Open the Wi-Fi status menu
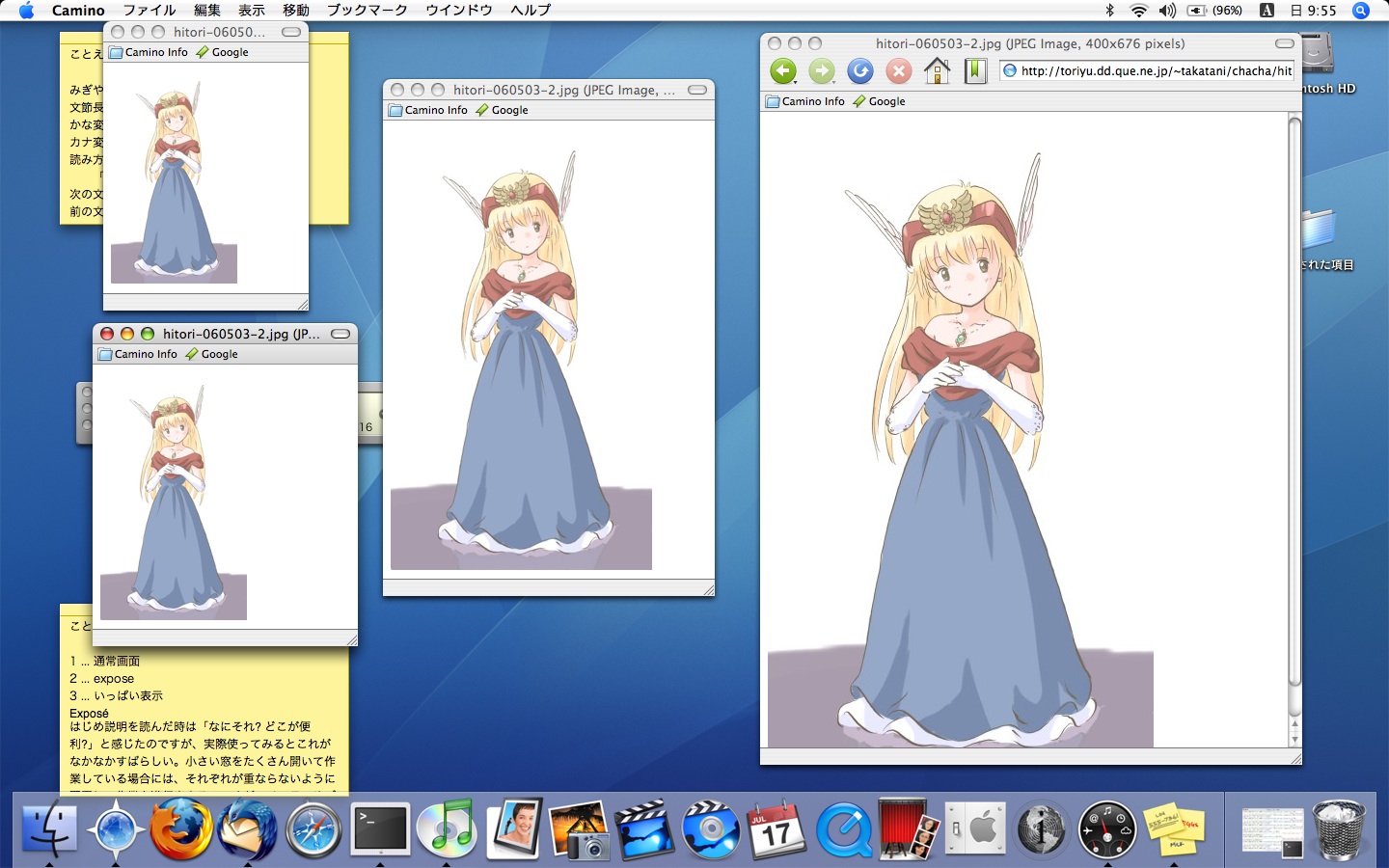The image size is (1389, 868). point(1138,11)
